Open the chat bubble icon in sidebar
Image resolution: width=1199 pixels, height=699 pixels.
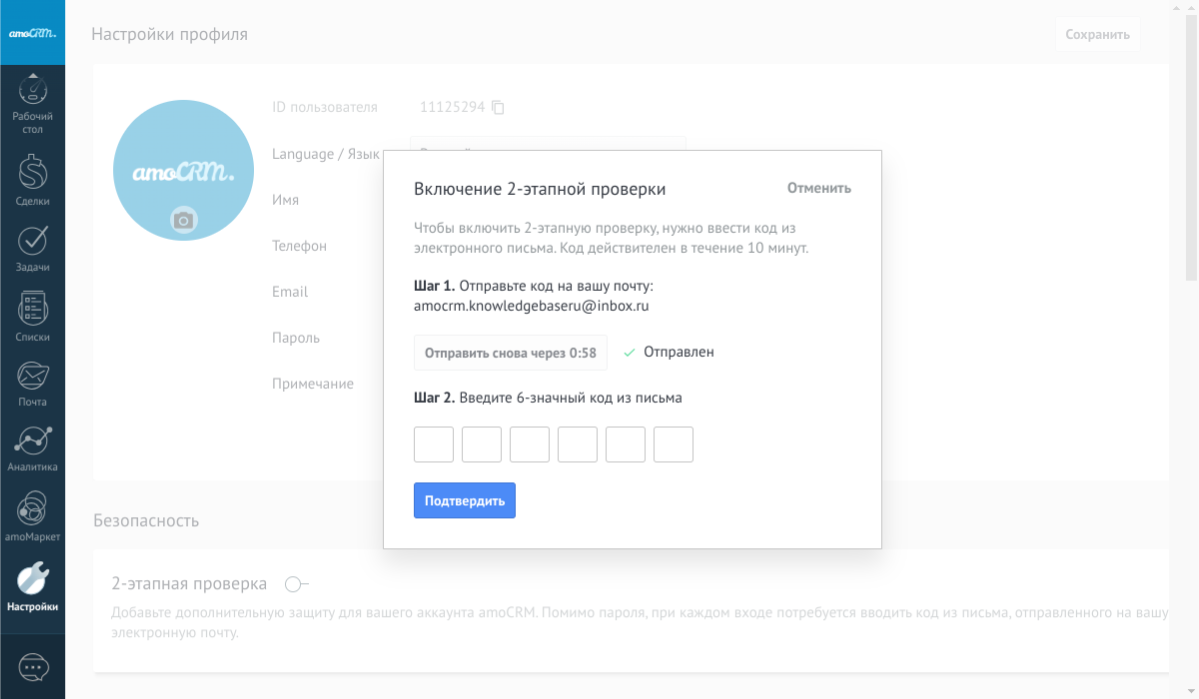click(33, 667)
